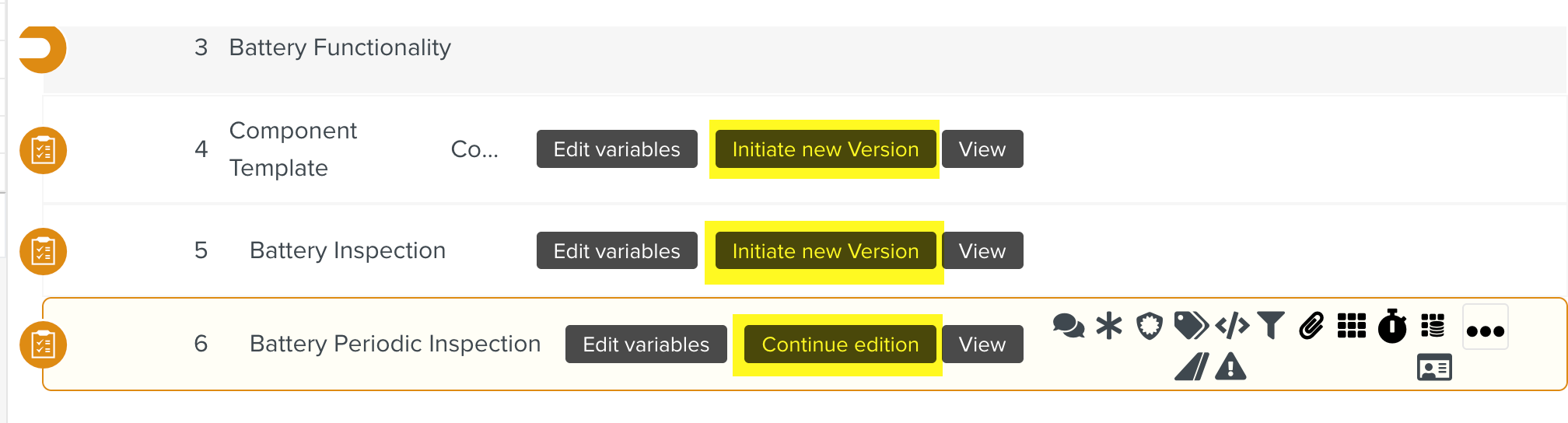Click the funnel filter icon
This screenshot has width=1568, height=423.
1271,326
